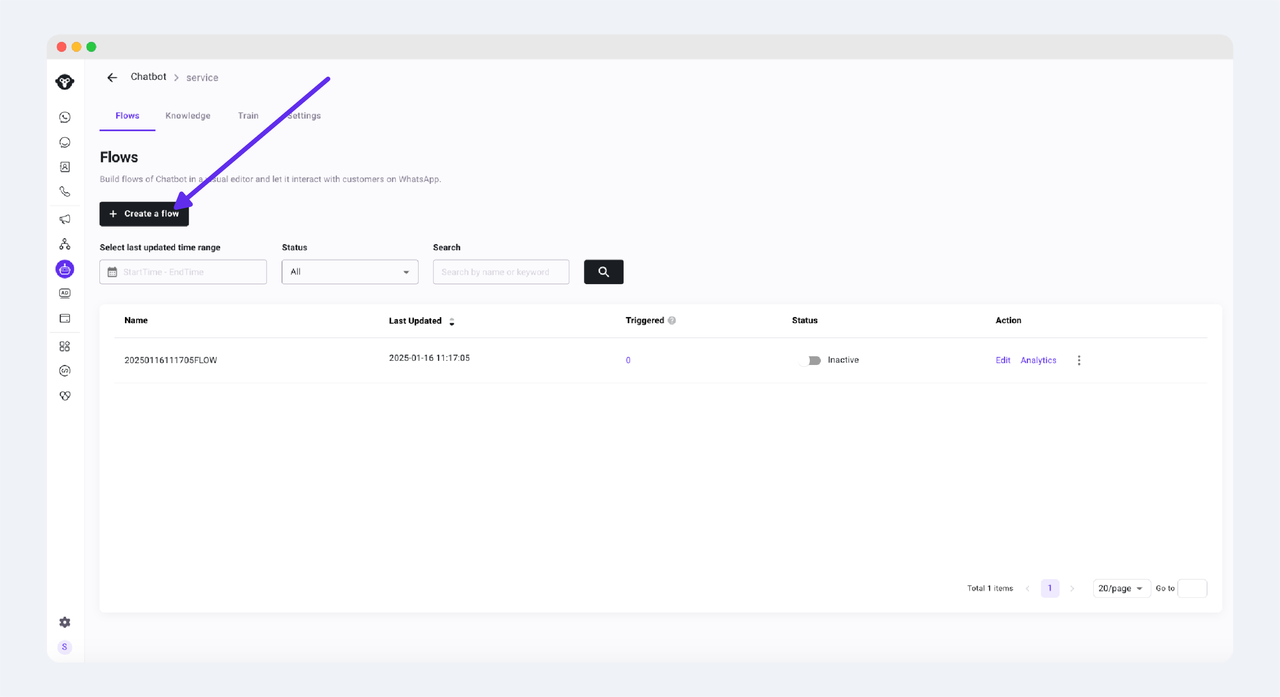Click the Edit link for the flow
1280x697 pixels.
(1003, 360)
